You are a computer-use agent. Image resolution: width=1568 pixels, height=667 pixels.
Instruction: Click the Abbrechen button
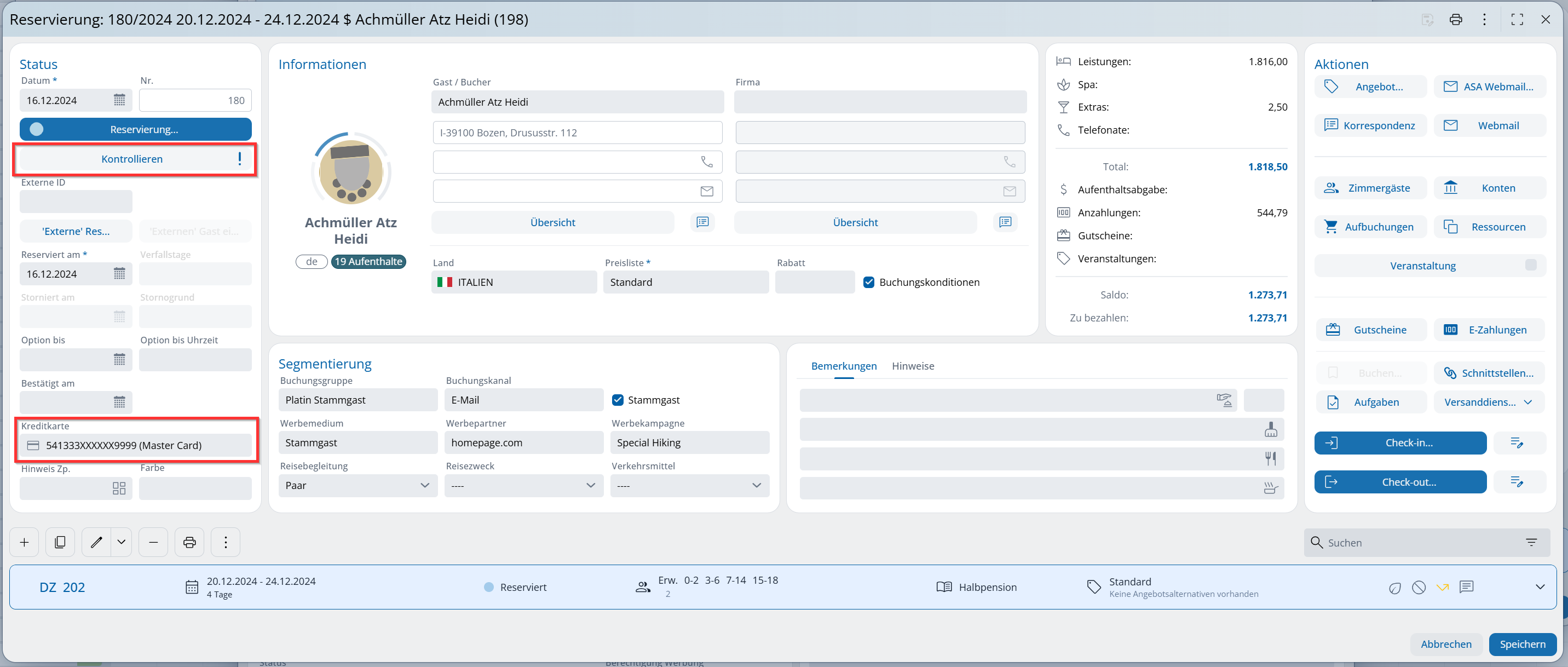tap(1446, 644)
